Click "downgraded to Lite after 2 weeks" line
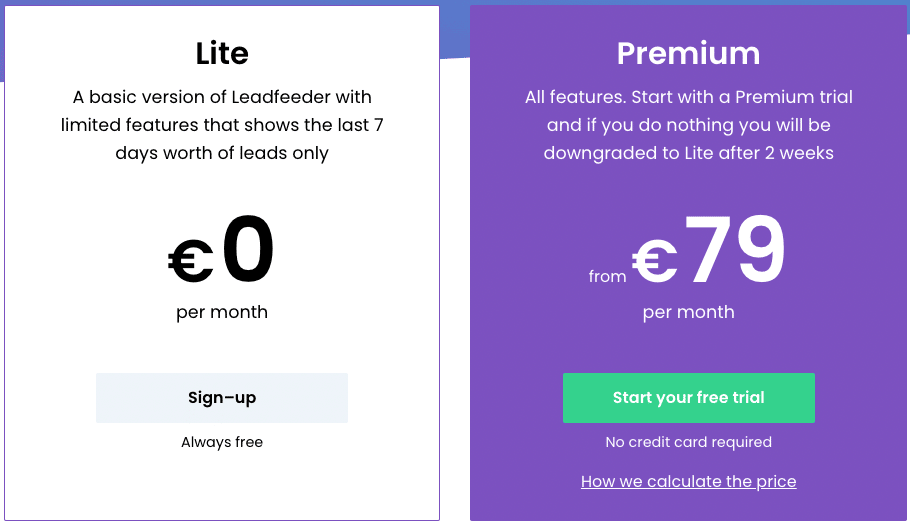The width and height of the screenshot is (910, 530). pos(688,153)
